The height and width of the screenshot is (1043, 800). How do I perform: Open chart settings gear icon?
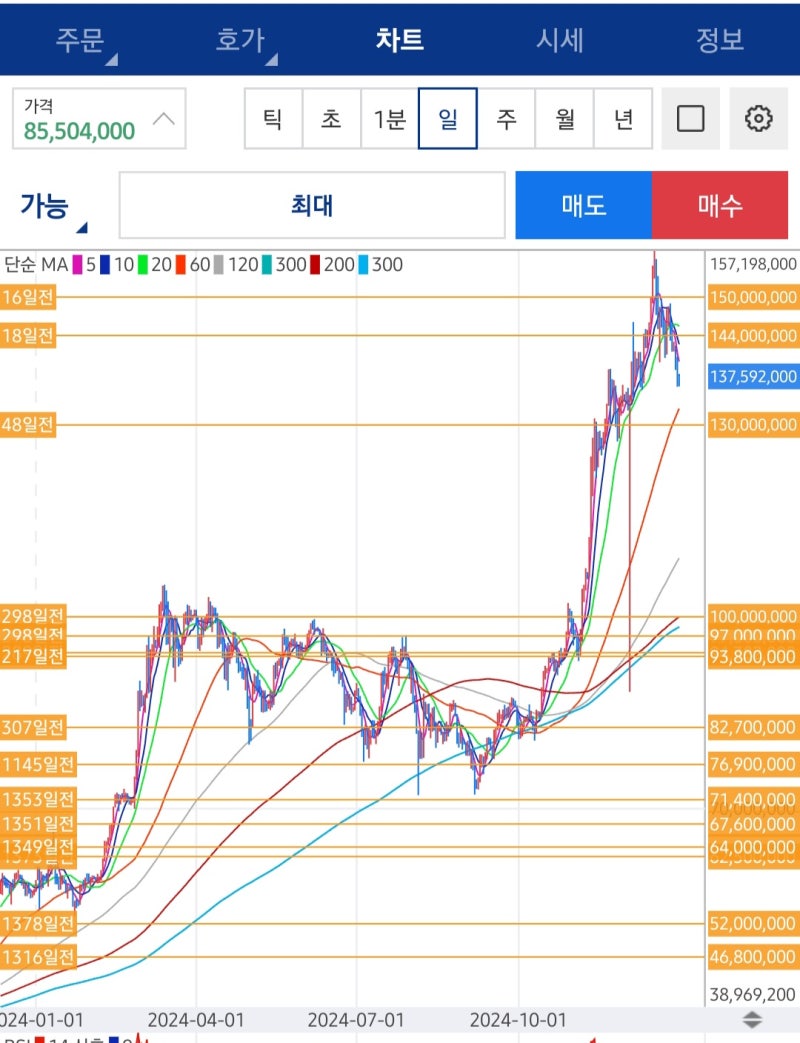coord(759,119)
